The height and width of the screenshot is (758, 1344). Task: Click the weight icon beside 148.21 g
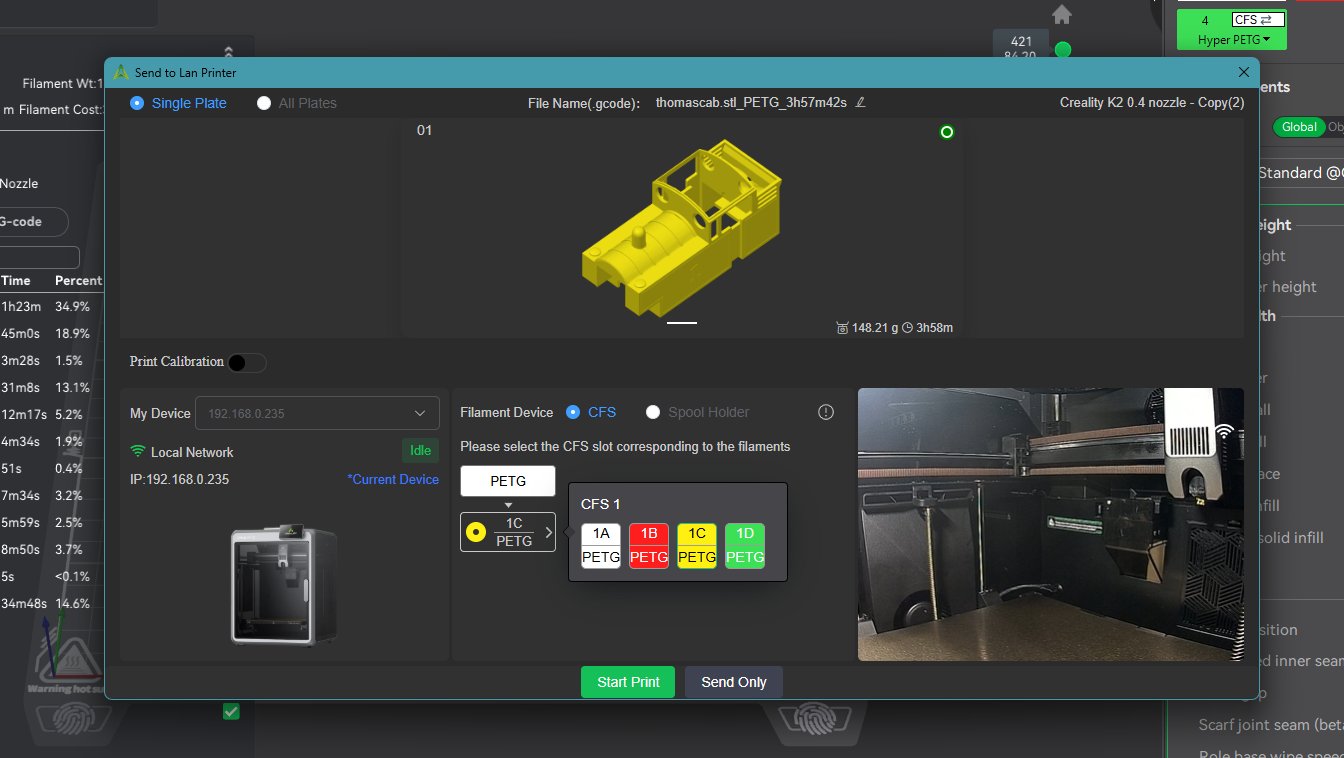(x=842, y=327)
